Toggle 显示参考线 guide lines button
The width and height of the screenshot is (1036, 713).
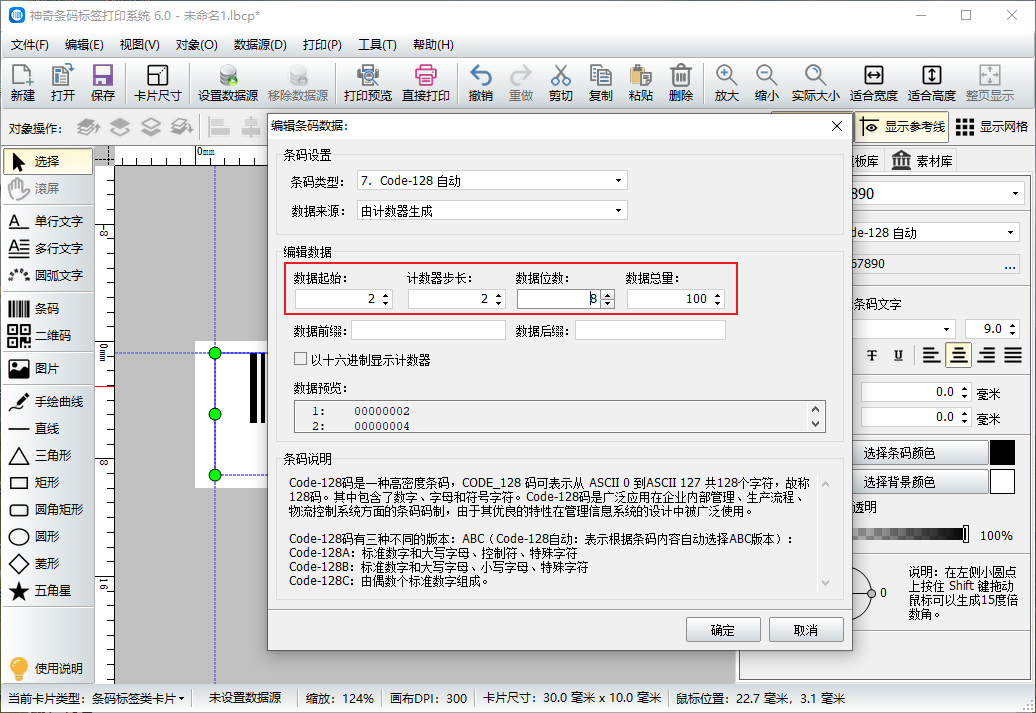pos(902,127)
